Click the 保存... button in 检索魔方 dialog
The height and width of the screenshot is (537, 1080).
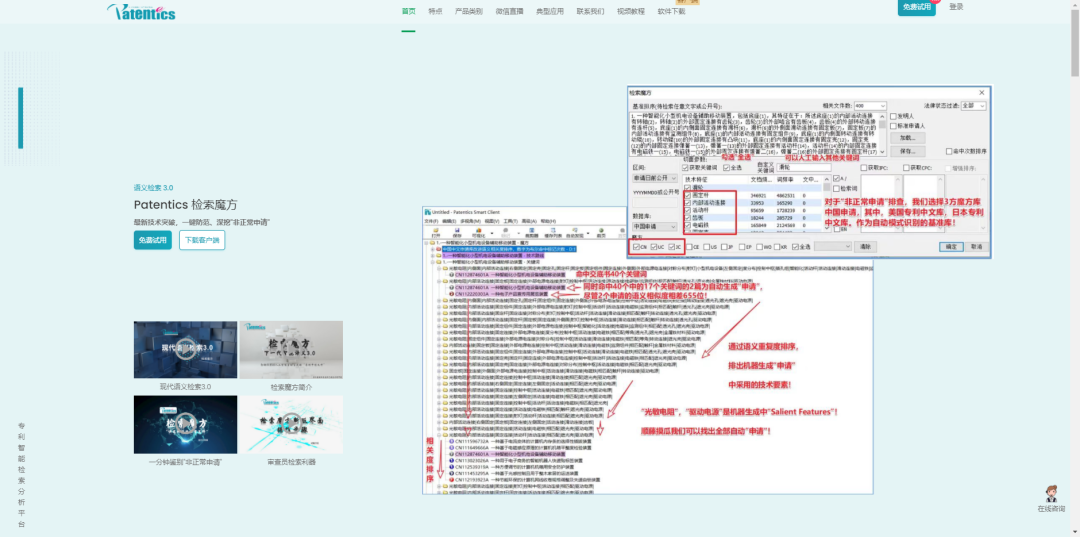pos(908,151)
